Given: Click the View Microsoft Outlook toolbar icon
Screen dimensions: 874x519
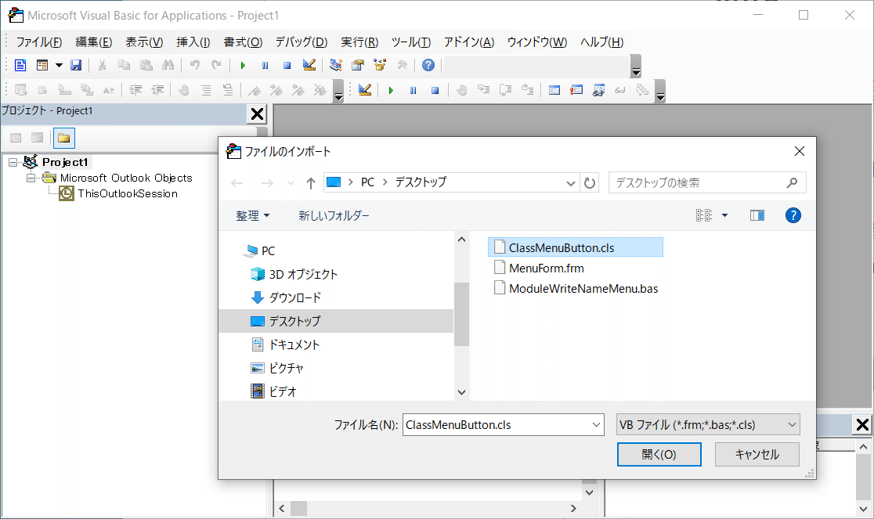Looking at the screenshot, I should 20,65.
